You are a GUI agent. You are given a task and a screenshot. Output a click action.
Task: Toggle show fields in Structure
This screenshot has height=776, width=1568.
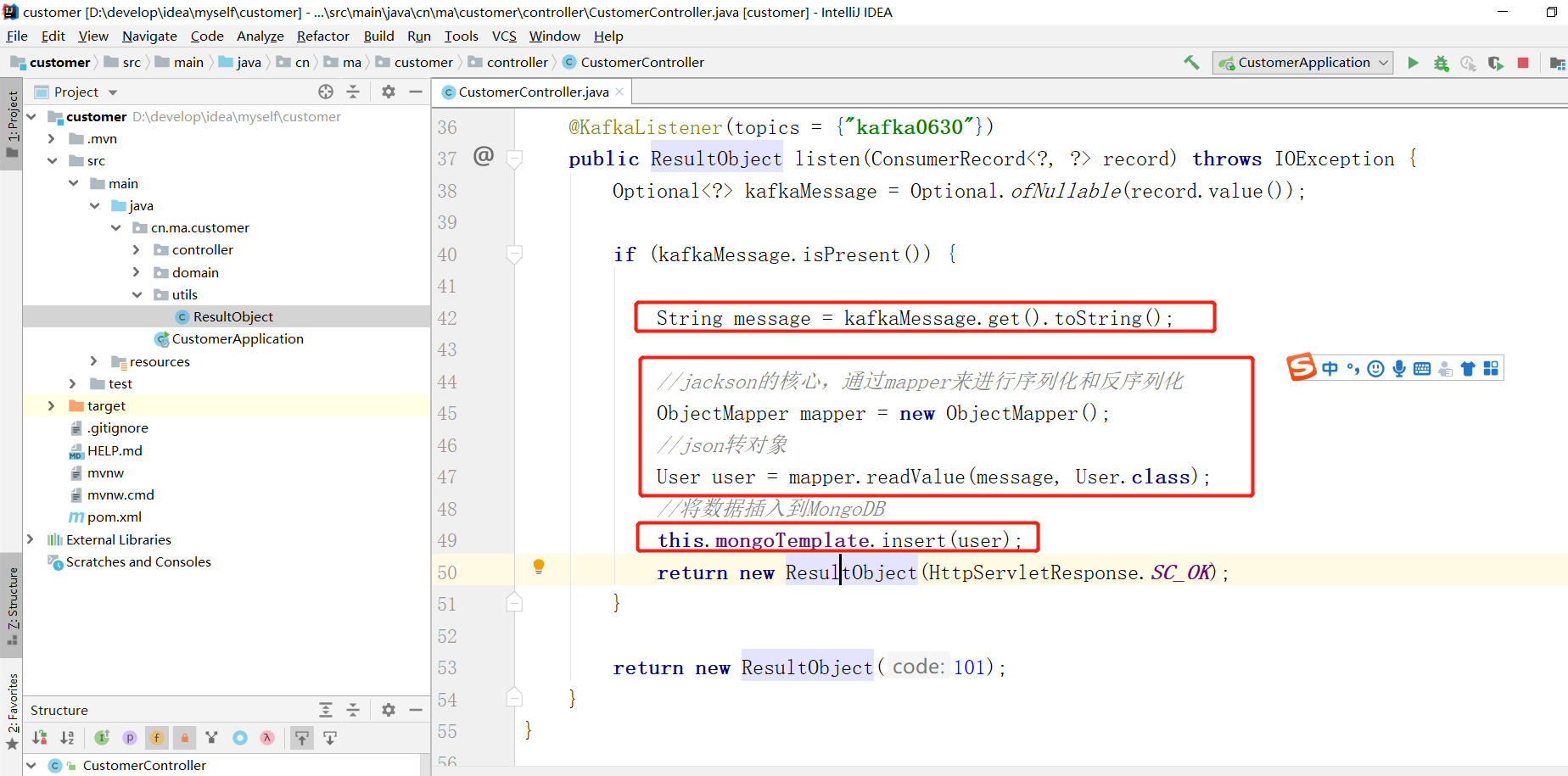point(157,738)
